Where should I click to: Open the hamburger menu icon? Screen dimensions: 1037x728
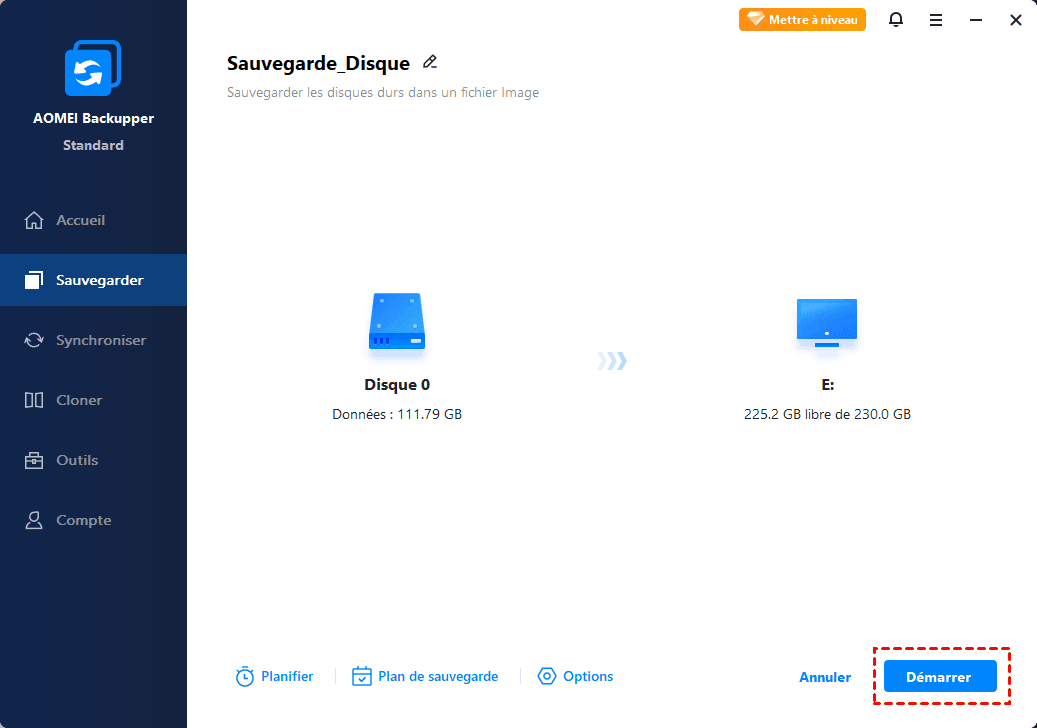(936, 20)
